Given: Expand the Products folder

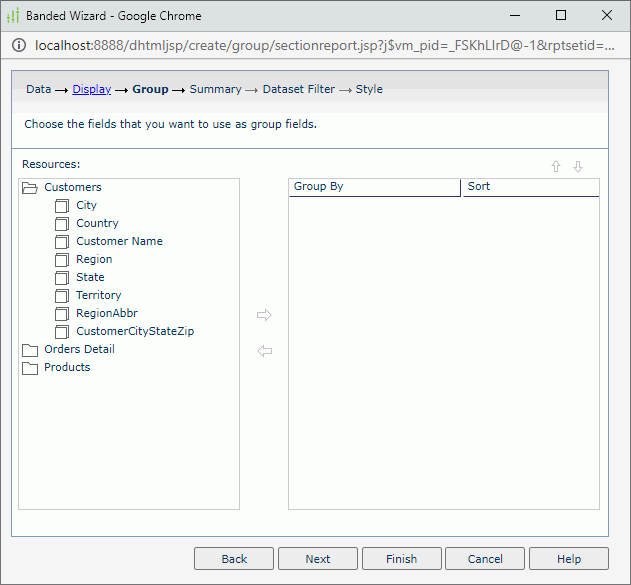Looking at the screenshot, I should point(30,368).
